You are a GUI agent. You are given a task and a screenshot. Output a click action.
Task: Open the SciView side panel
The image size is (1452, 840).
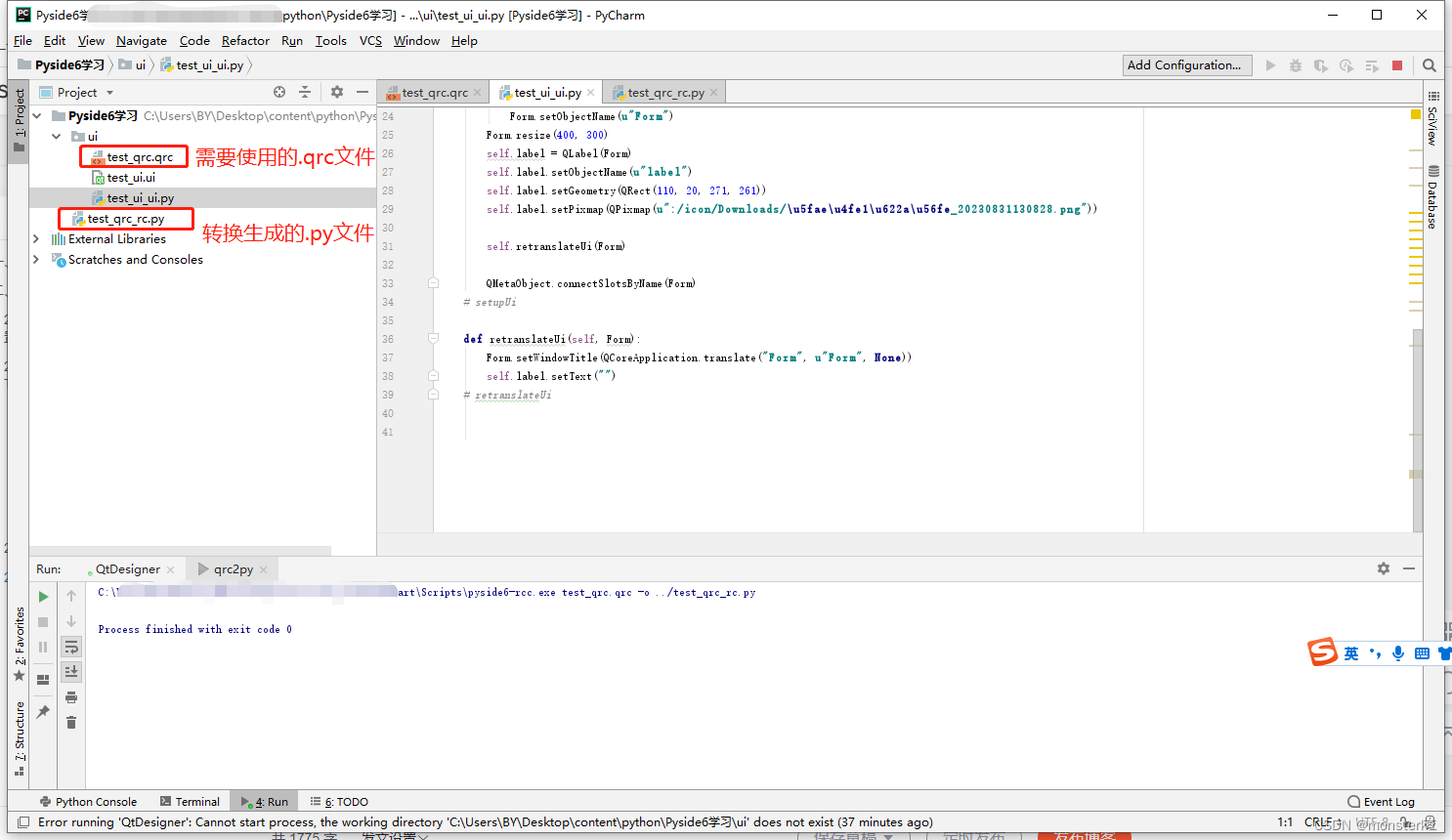1433,118
